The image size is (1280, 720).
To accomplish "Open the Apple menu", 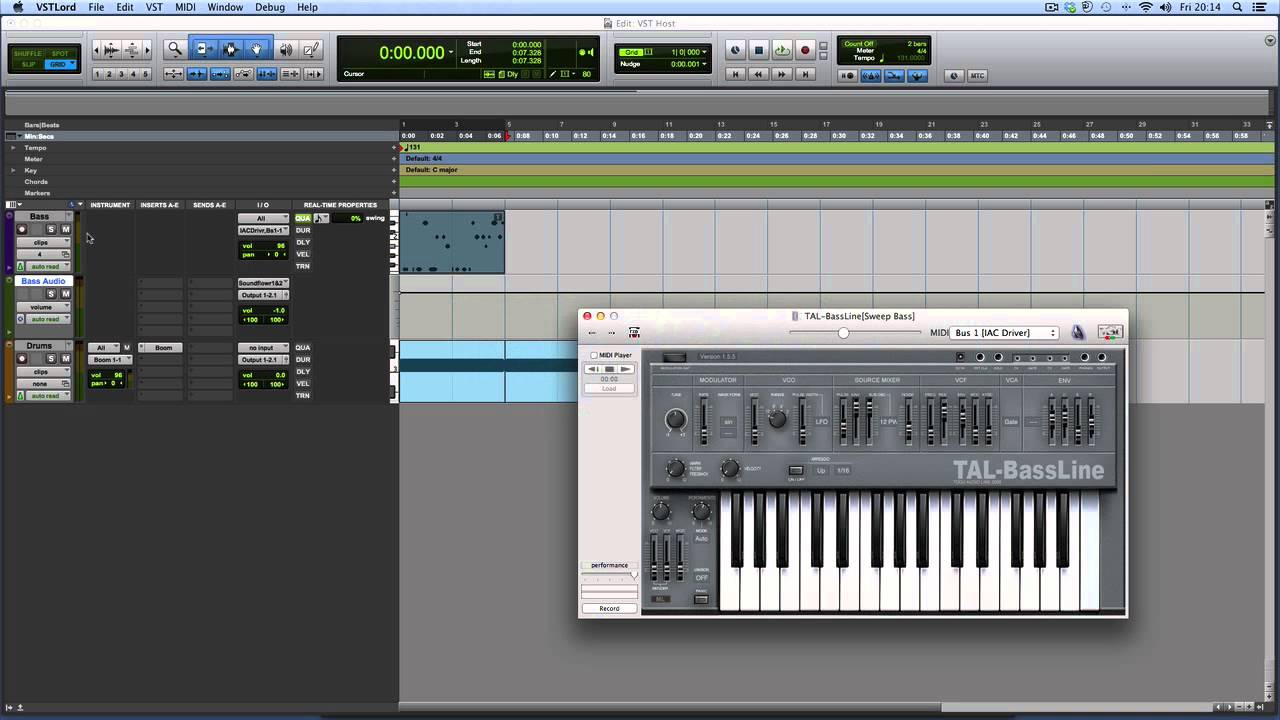I will [x=18, y=7].
